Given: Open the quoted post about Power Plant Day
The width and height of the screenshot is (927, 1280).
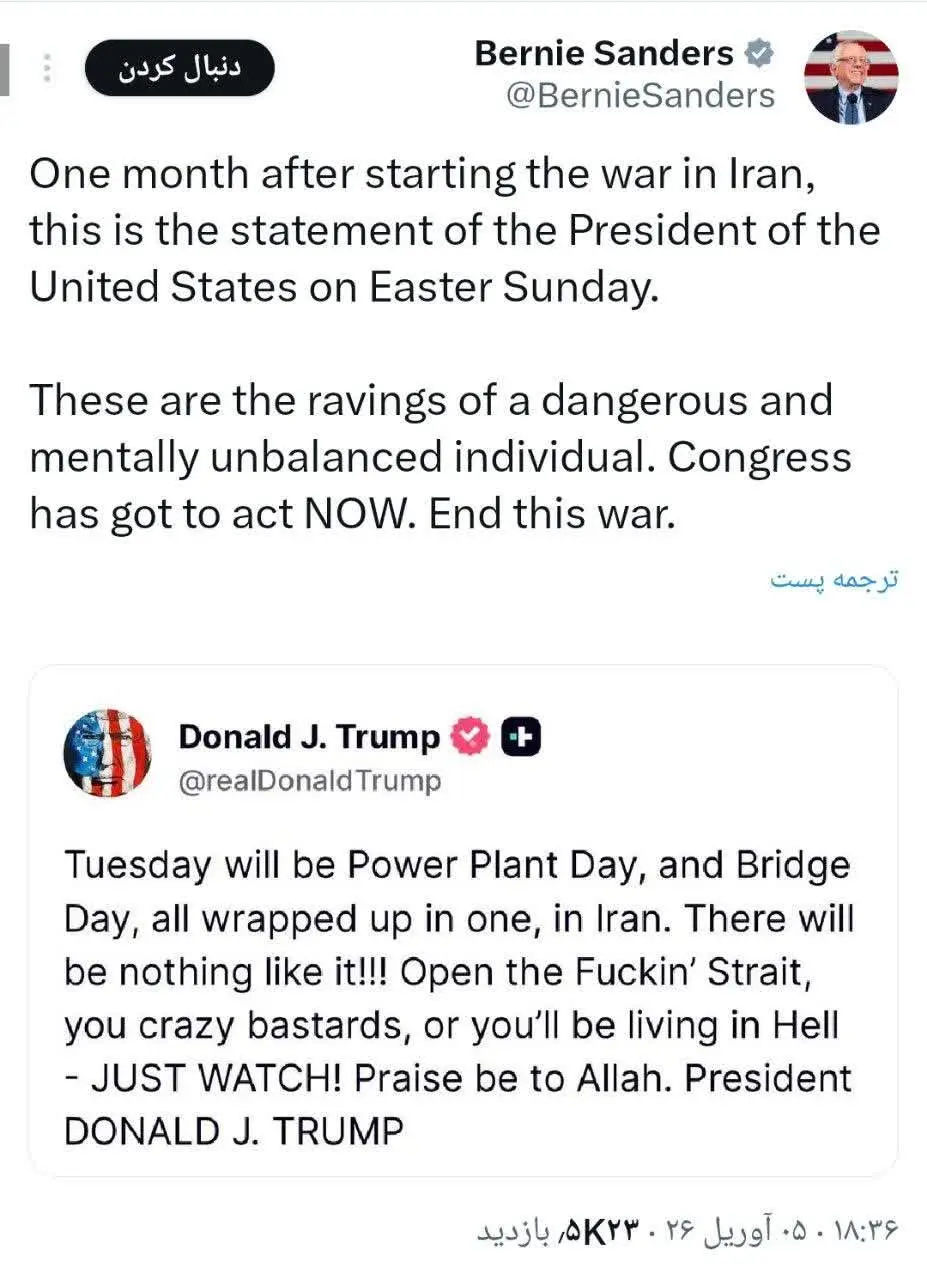Looking at the screenshot, I should tap(460, 970).
